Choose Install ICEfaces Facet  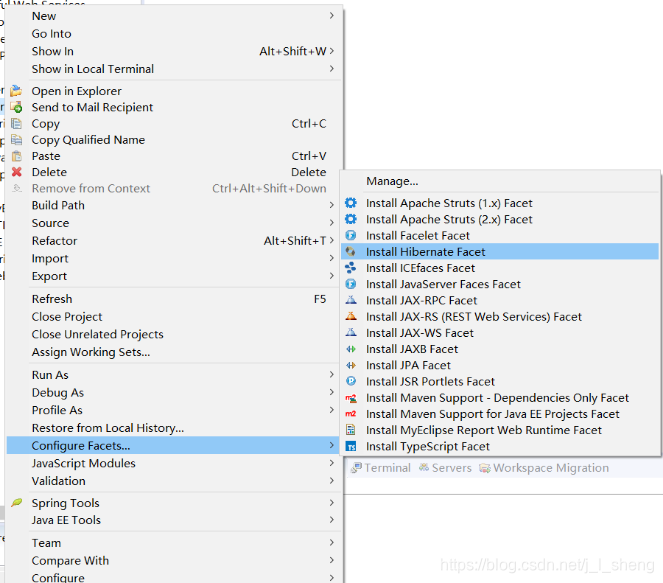[500, 268]
